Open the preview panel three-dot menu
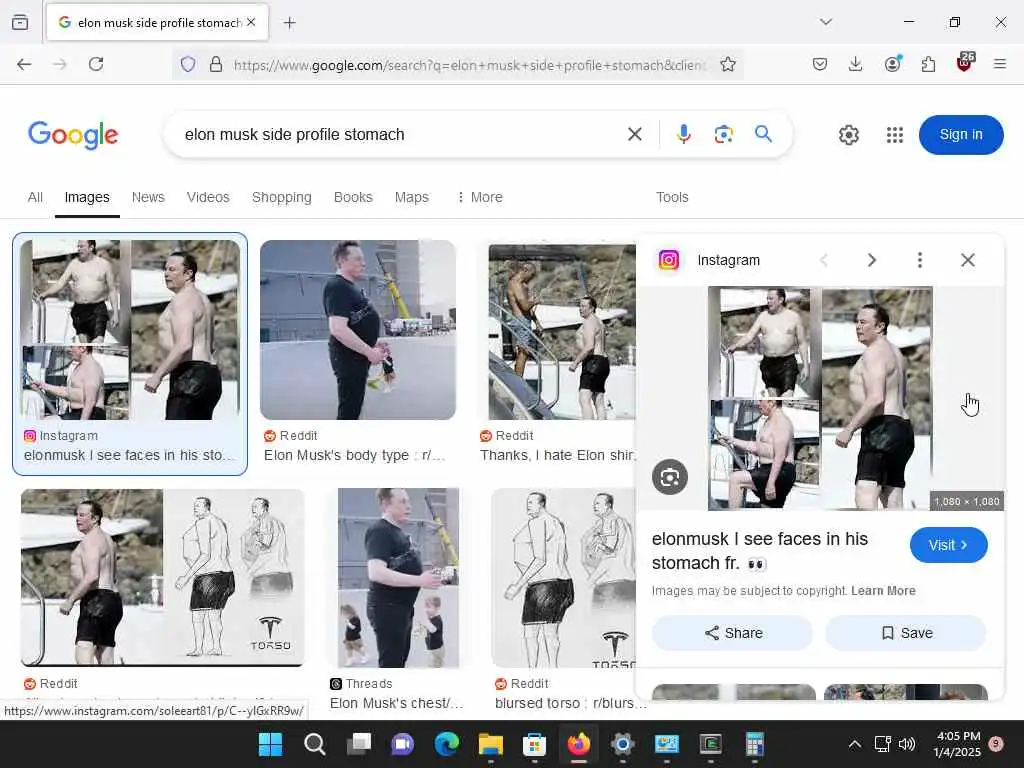Screen dimensions: 1024x768 pos(920,260)
